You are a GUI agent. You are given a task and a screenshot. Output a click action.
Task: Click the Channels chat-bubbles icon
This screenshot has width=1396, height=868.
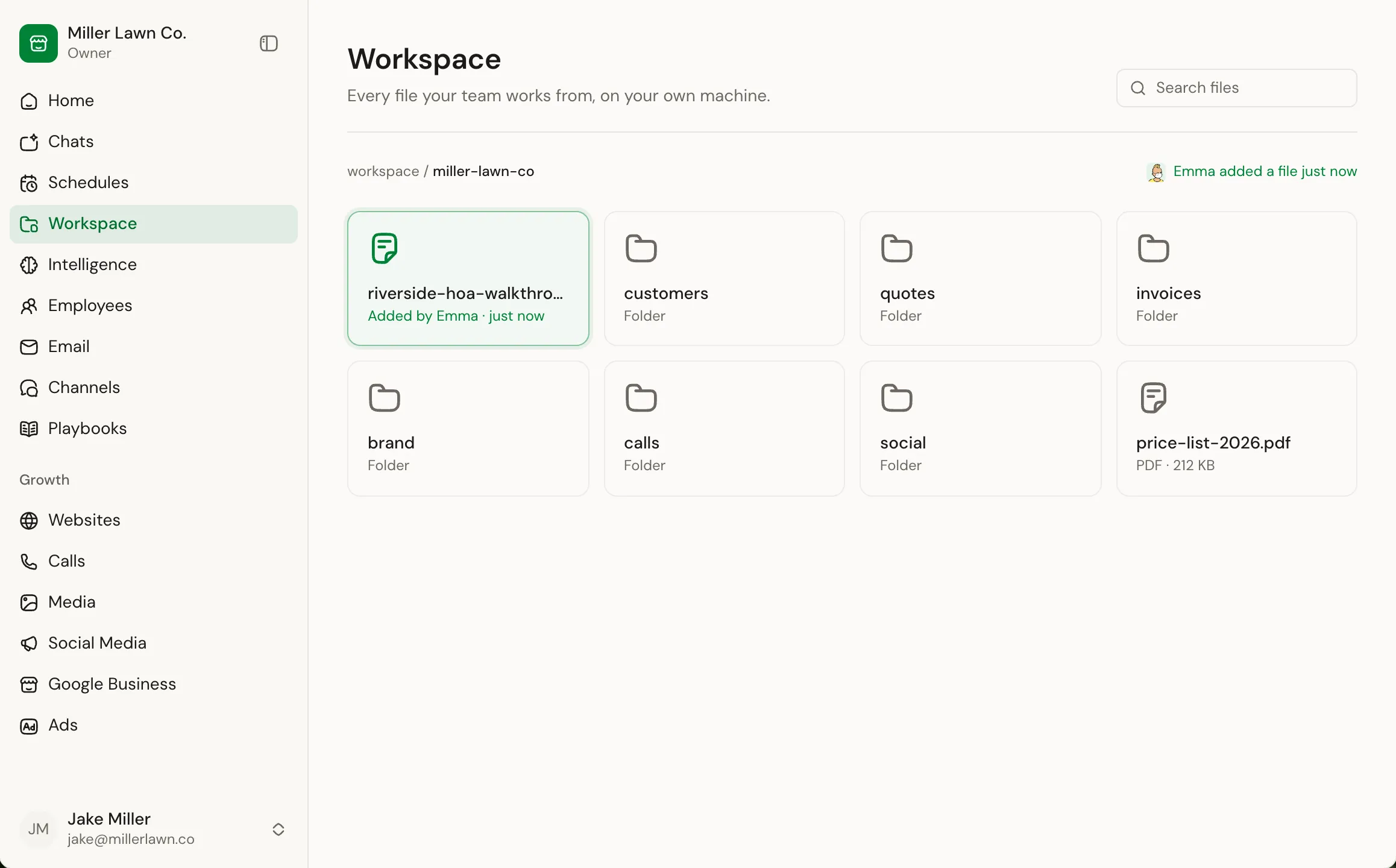[29, 388]
